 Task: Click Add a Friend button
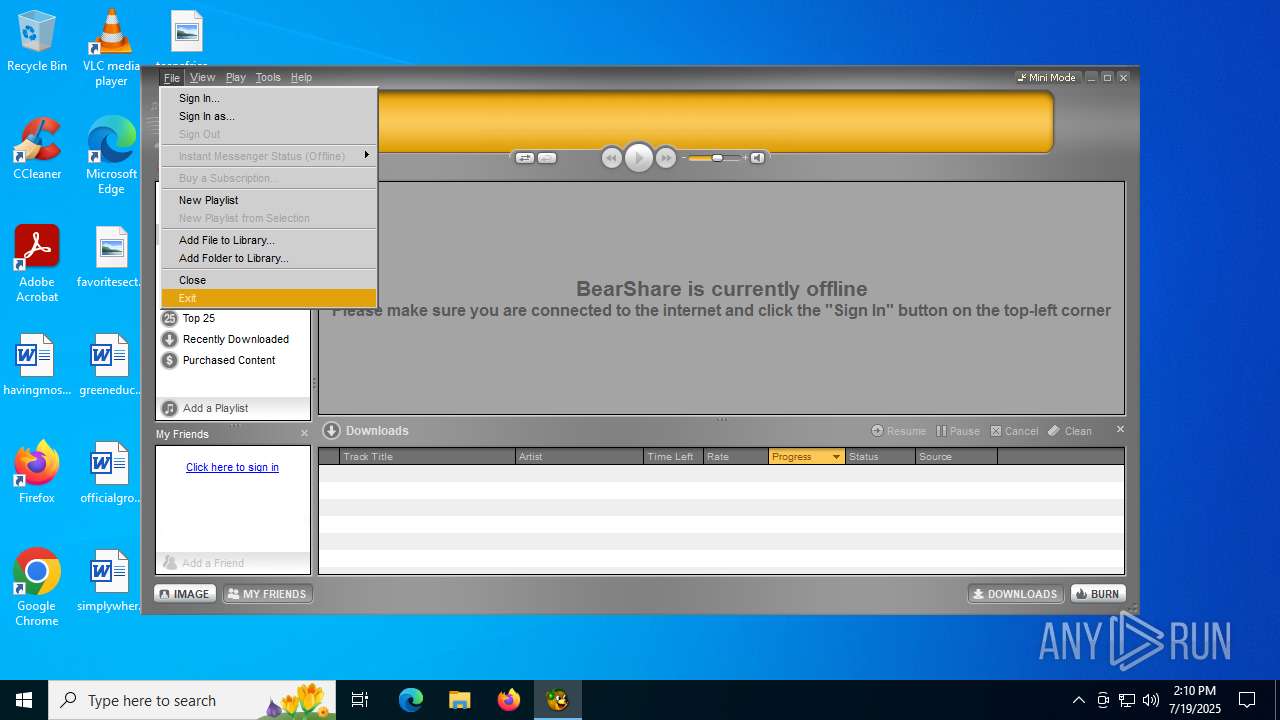click(x=233, y=563)
